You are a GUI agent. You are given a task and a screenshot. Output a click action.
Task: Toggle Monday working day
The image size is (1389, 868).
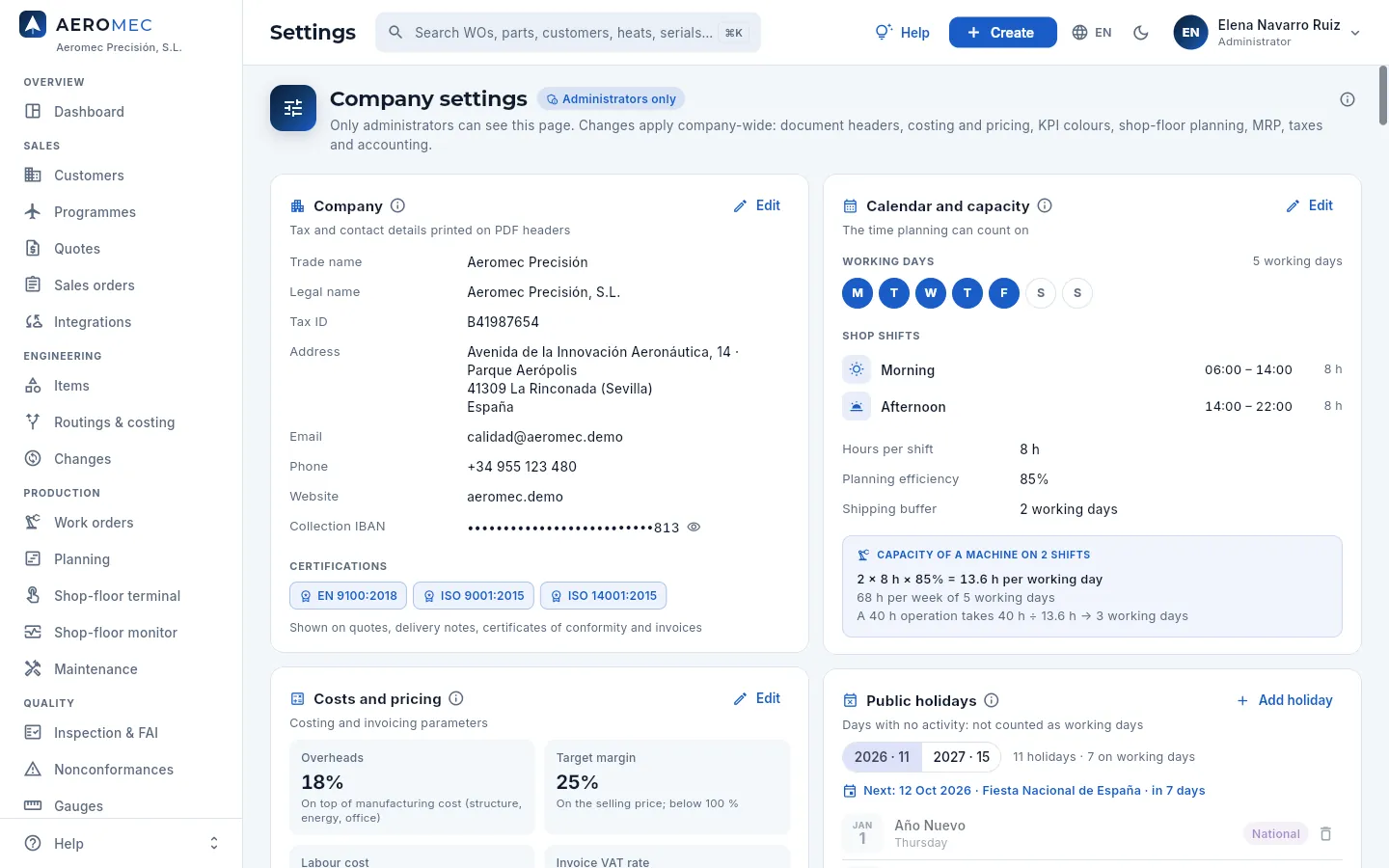coord(858,293)
